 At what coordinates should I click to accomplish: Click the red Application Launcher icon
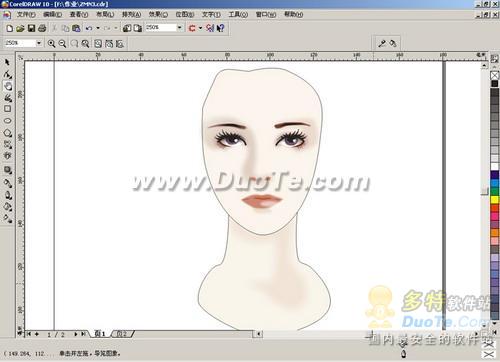click(192, 28)
